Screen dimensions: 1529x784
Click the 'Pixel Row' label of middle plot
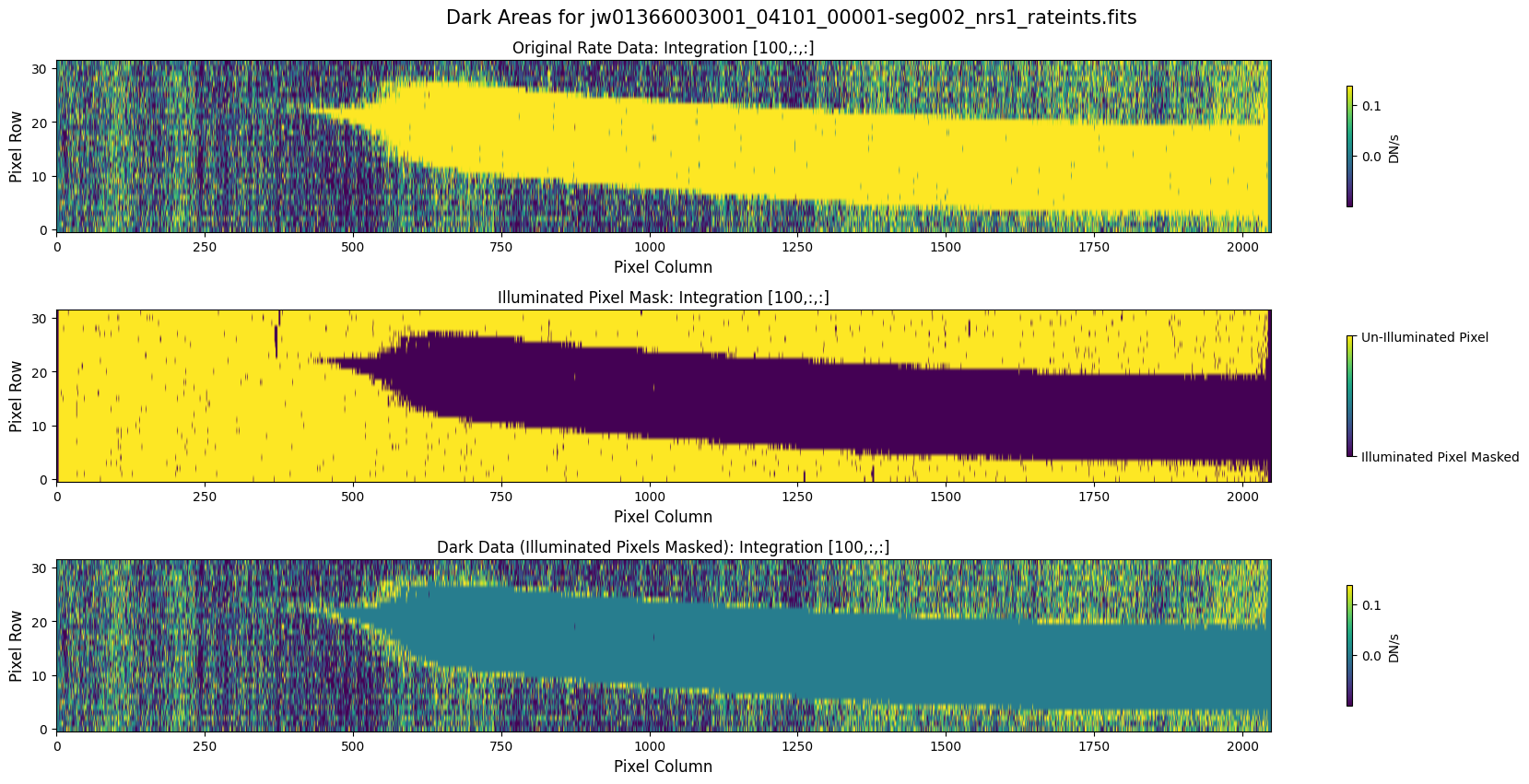pos(16,396)
